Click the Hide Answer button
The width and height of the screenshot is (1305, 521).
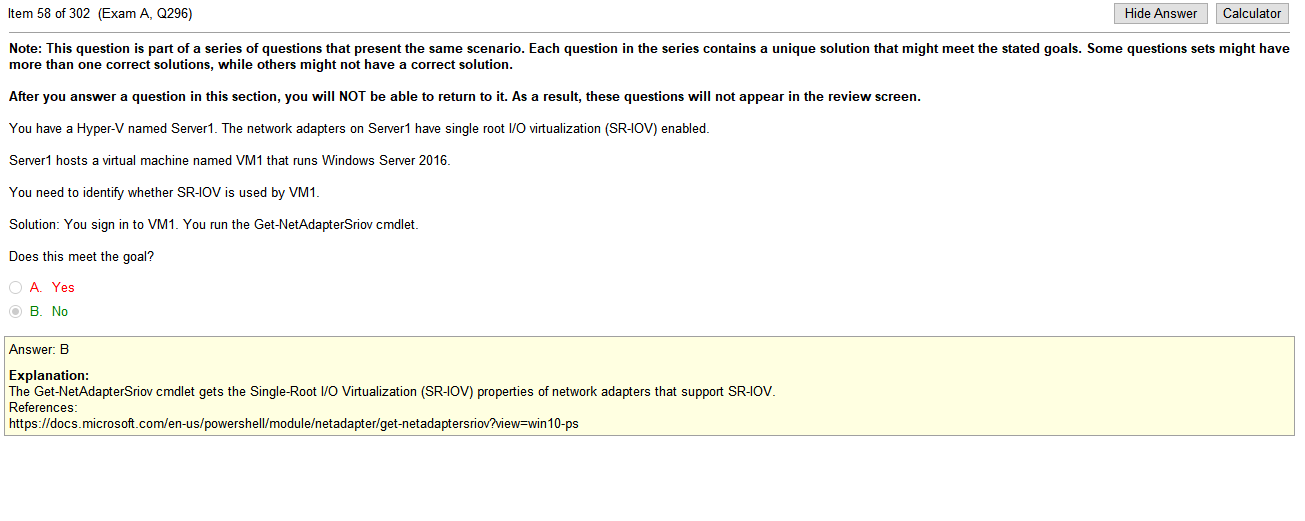click(1161, 13)
